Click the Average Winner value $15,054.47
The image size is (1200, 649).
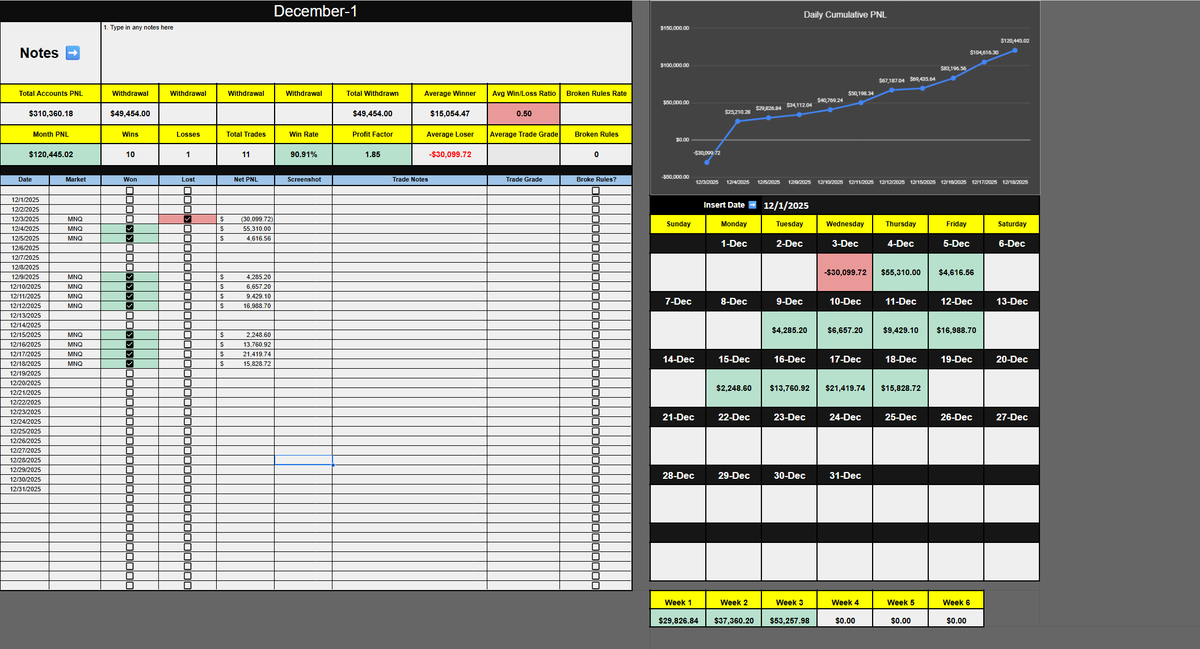[x=450, y=114]
